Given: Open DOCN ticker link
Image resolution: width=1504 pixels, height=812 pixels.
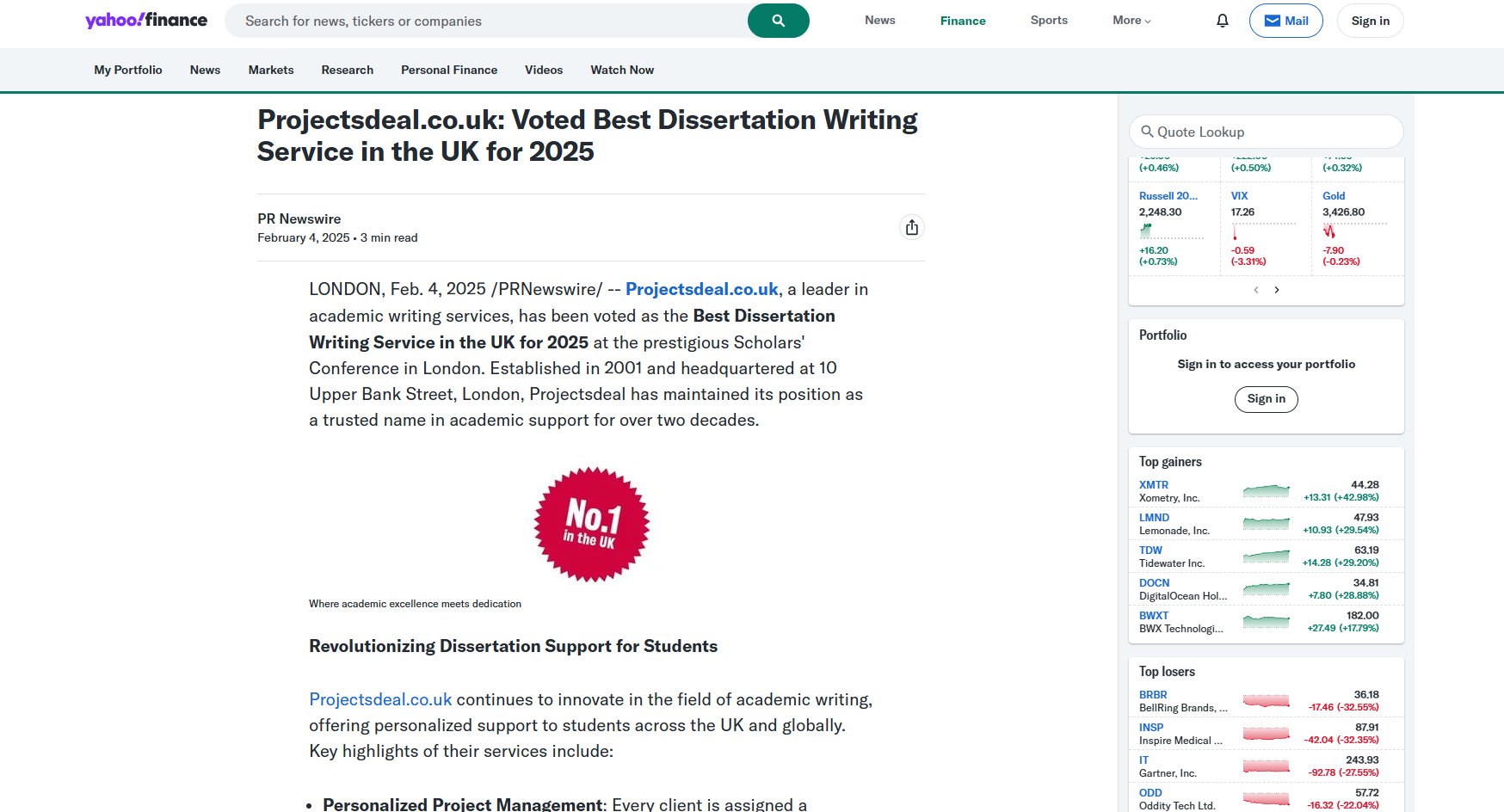Looking at the screenshot, I should (1155, 583).
